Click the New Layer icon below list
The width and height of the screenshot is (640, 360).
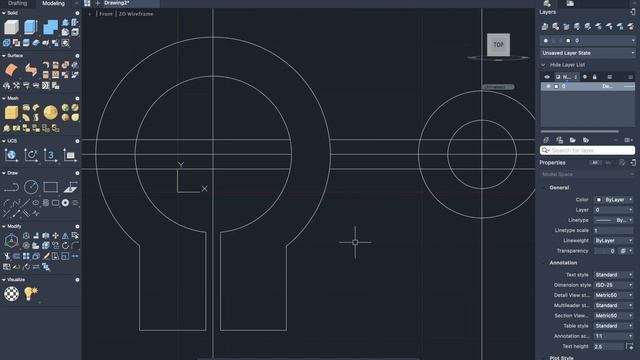click(546, 140)
